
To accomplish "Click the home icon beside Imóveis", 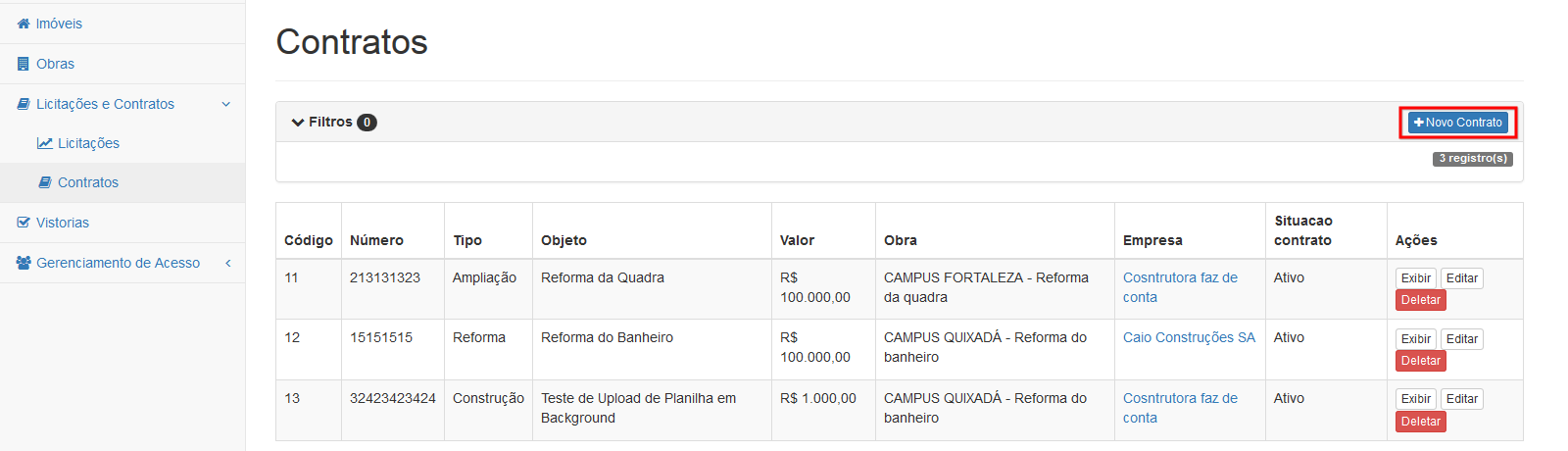I will [24, 24].
